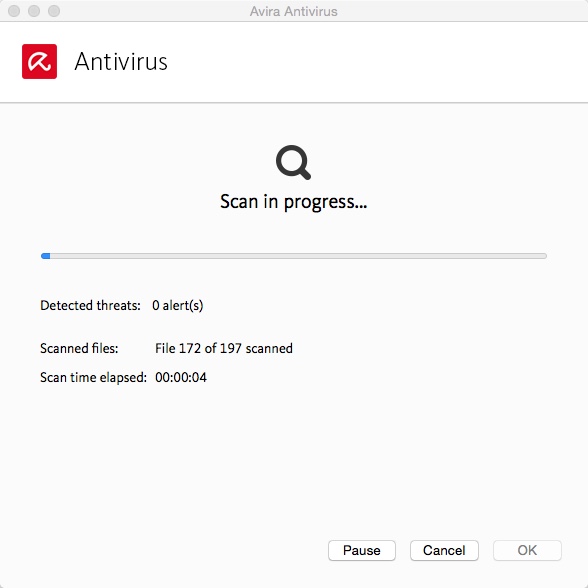Click the red Avira umbrella logo
This screenshot has height=588, width=588.
tap(39, 62)
